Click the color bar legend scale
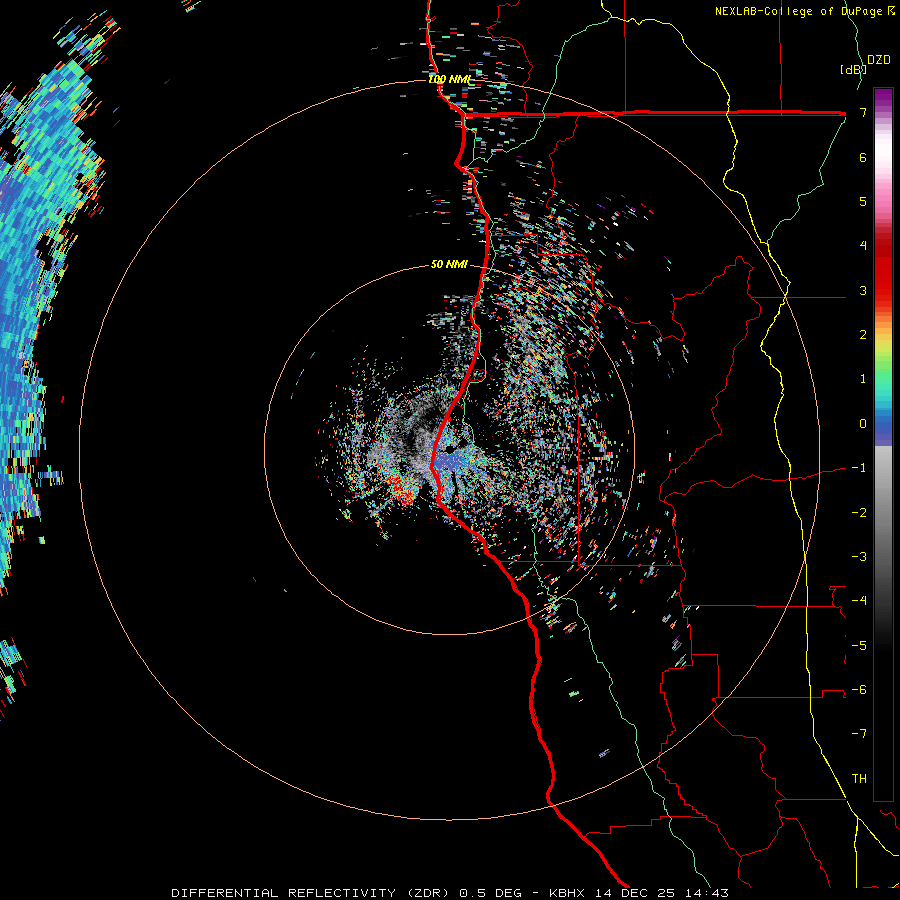The height and width of the screenshot is (900, 900). coord(883,444)
